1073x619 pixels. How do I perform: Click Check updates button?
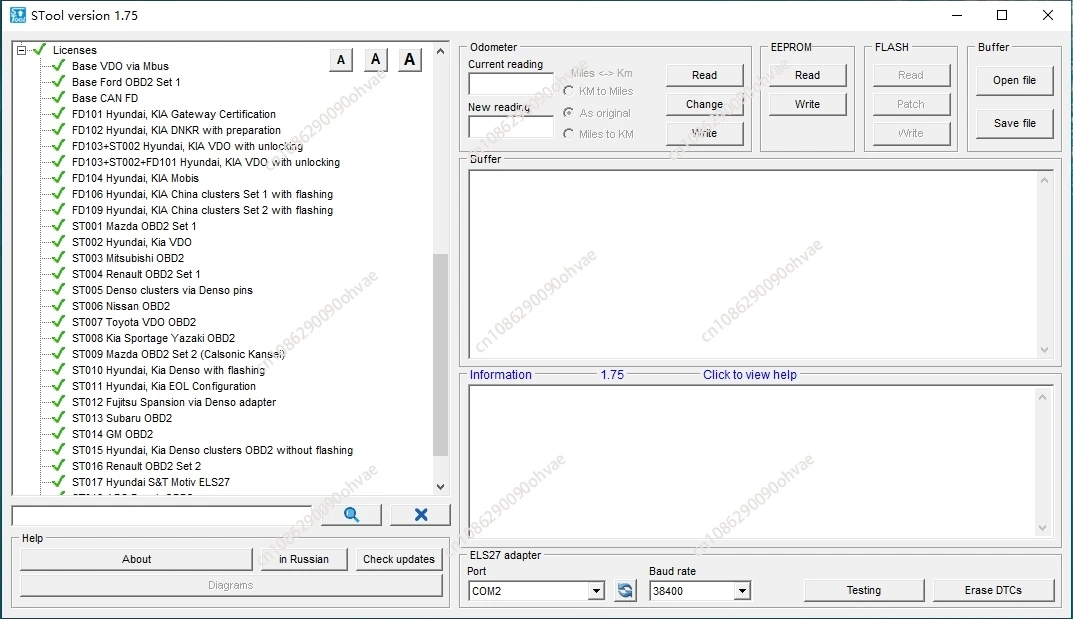399,559
